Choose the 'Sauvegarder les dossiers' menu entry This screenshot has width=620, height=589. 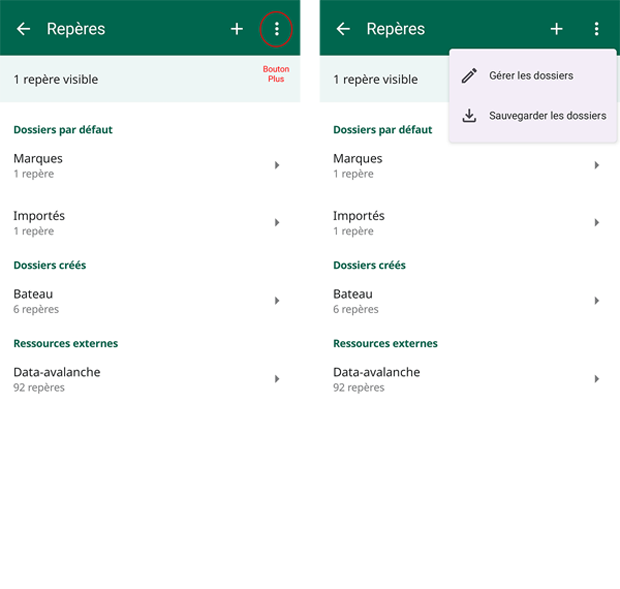547,115
